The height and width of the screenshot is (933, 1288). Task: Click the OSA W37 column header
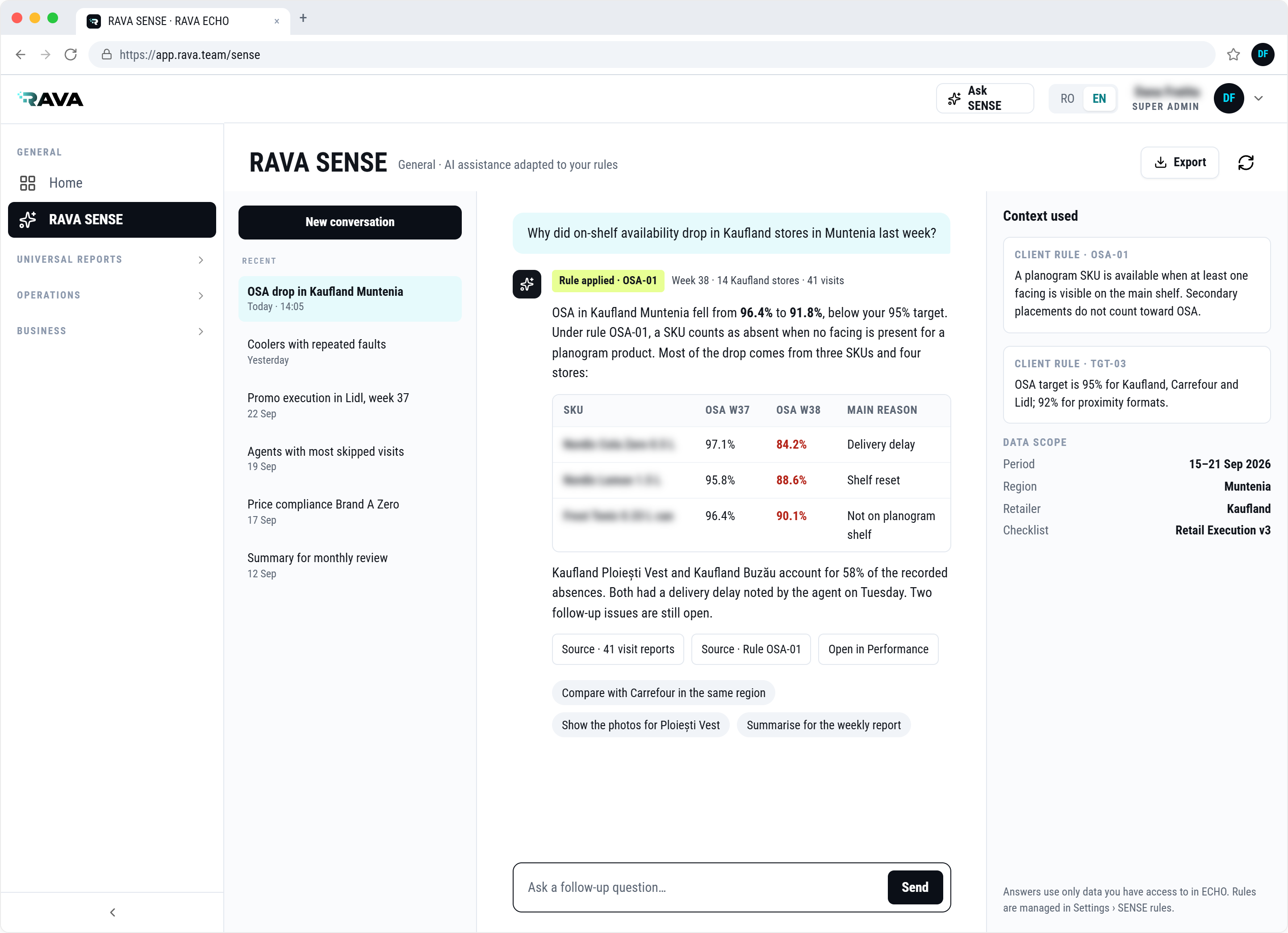tap(727, 410)
